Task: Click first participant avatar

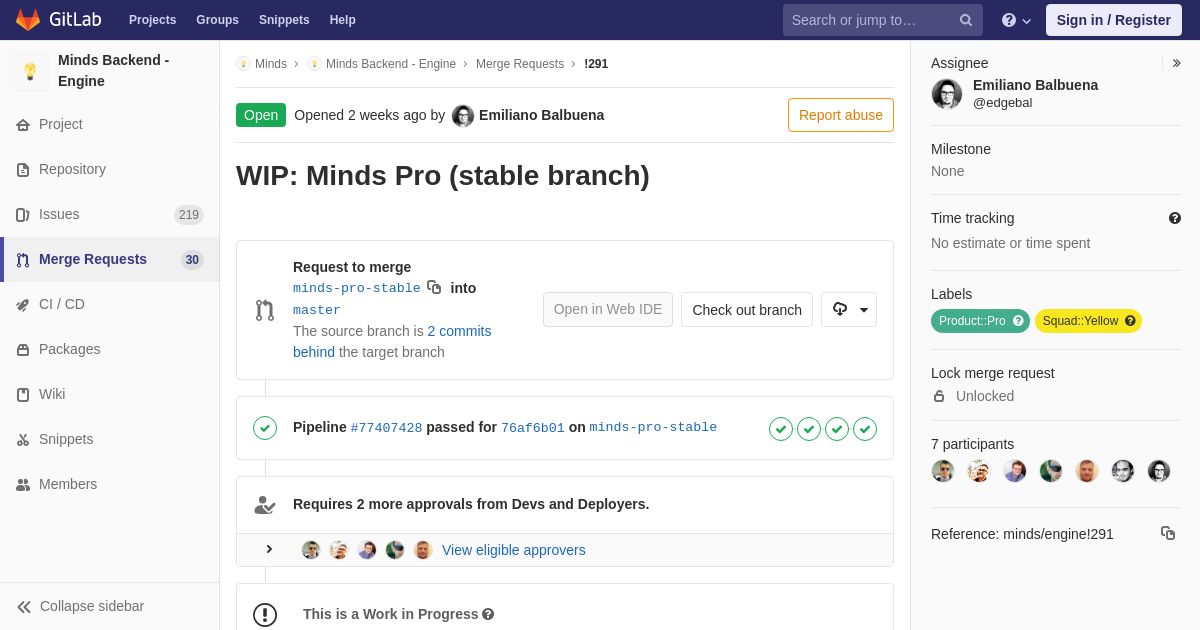Action: point(943,471)
